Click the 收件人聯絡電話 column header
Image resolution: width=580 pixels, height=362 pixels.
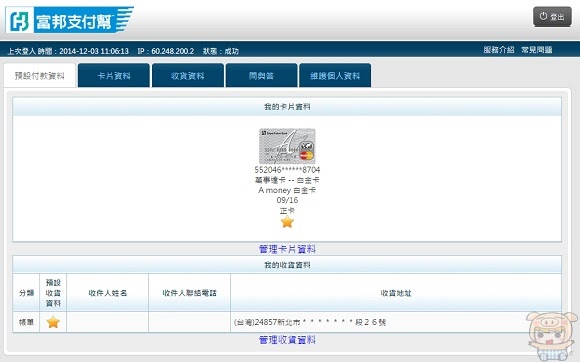click(189, 293)
